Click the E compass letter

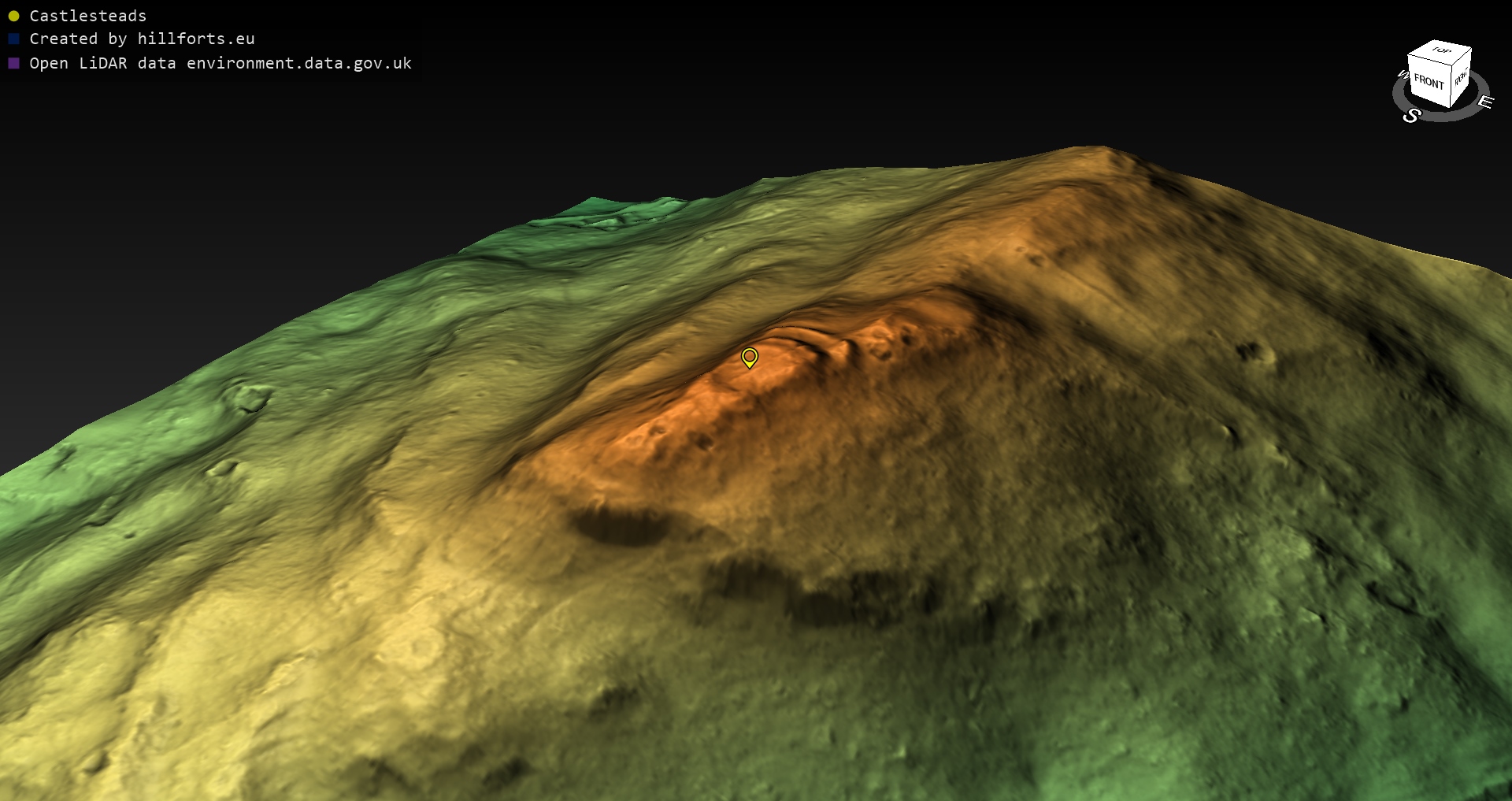point(1485,102)
